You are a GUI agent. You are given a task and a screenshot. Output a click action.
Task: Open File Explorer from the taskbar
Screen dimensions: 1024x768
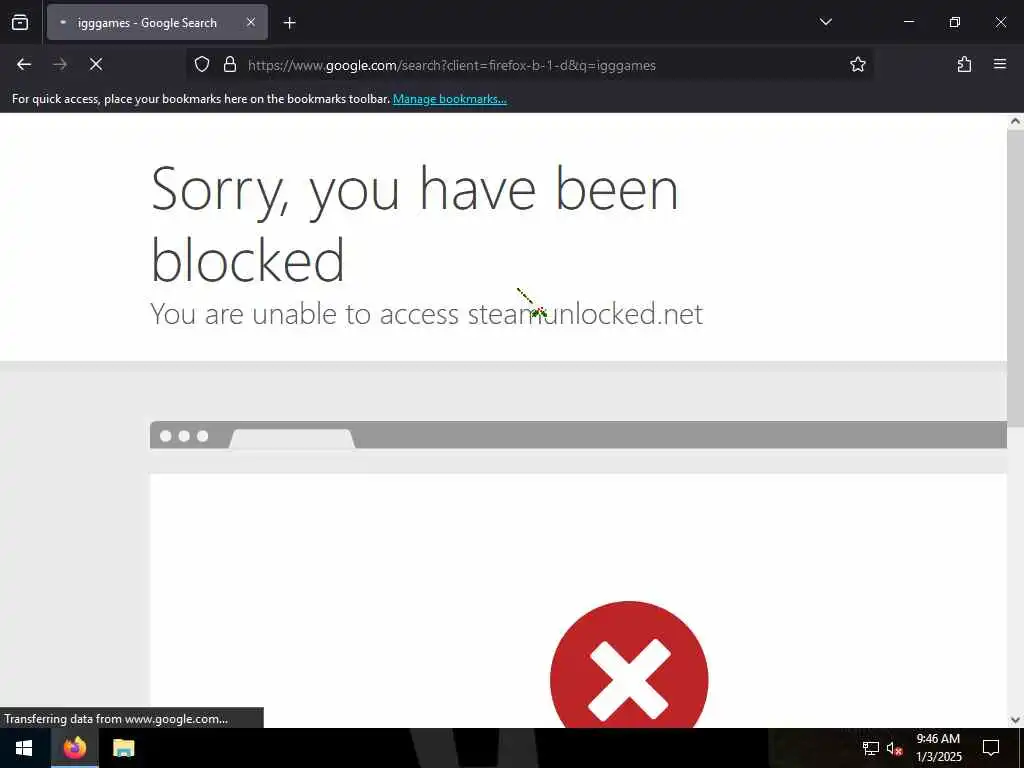(123, 748)
